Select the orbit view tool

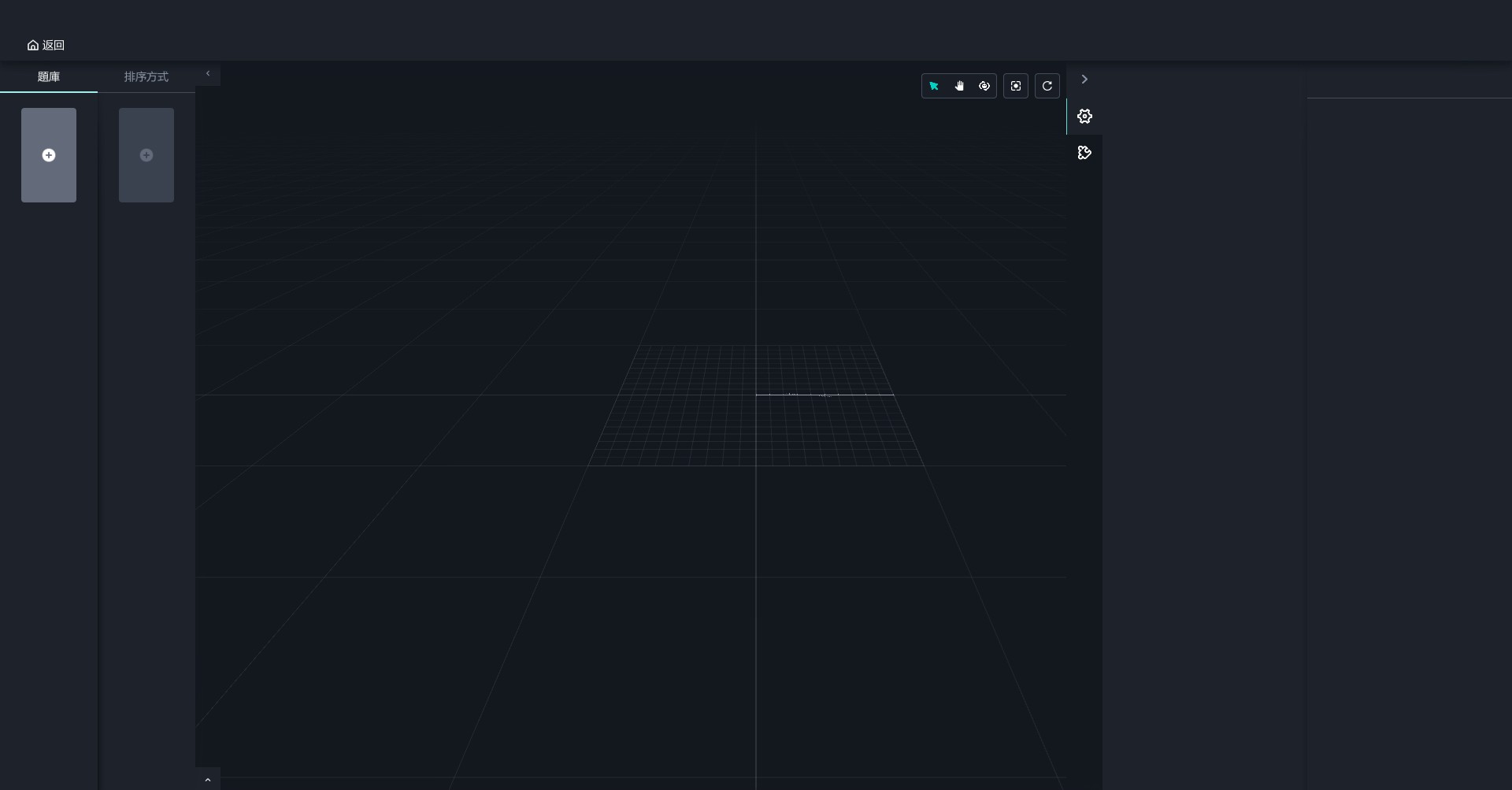[984, 86]
